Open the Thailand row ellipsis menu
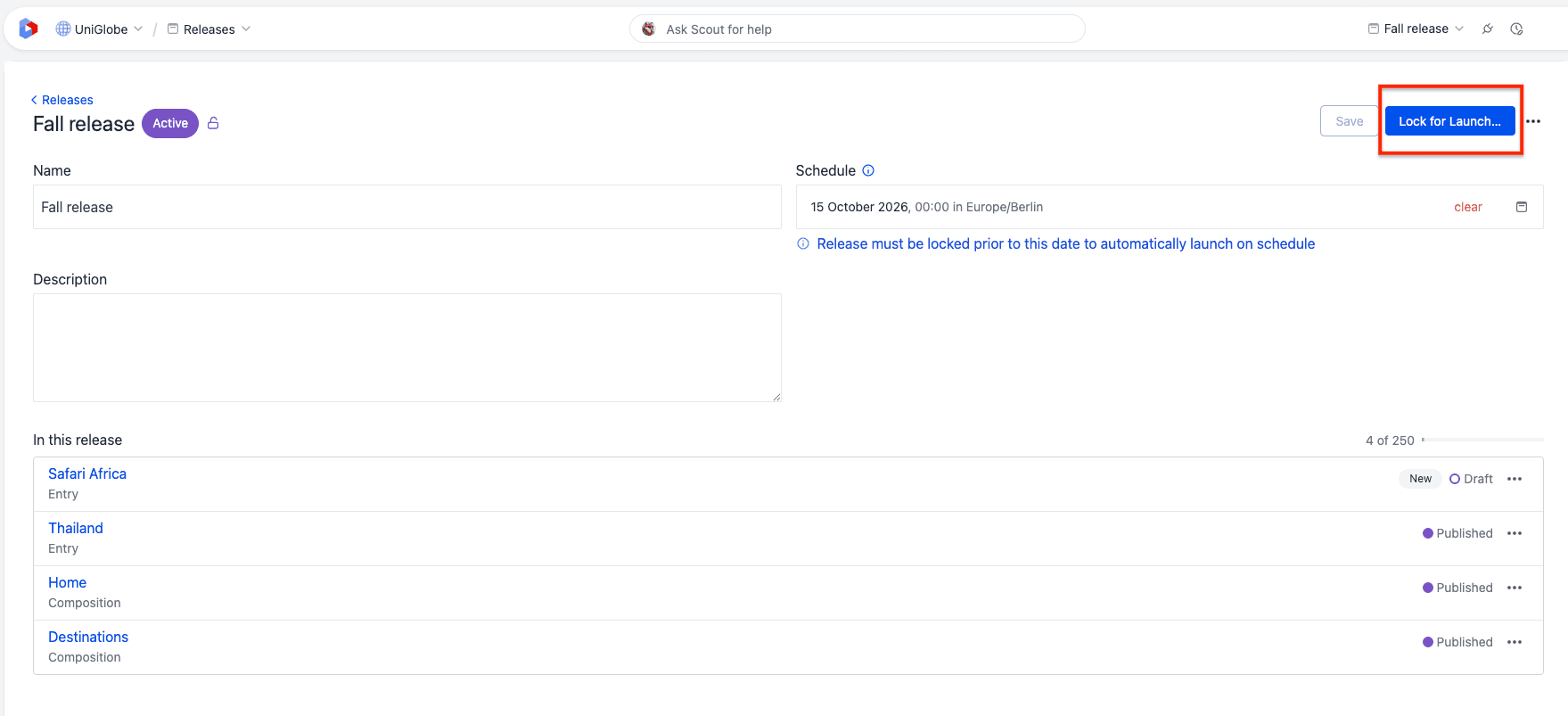Image resolution: width=1568 pixels, height=716 pixels. tap(1515, 533)
